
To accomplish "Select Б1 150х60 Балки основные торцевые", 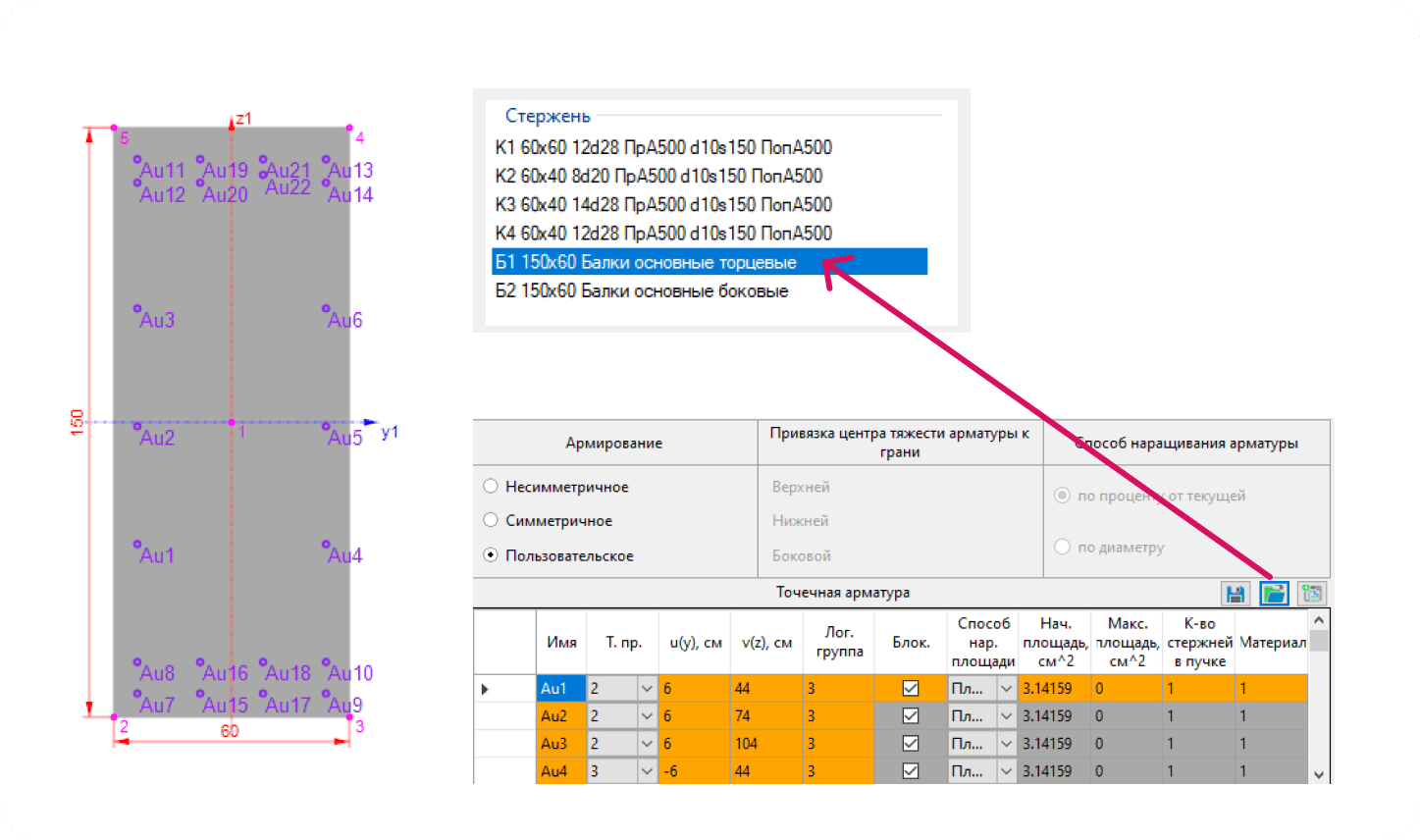I will click(x=710, y=262).
